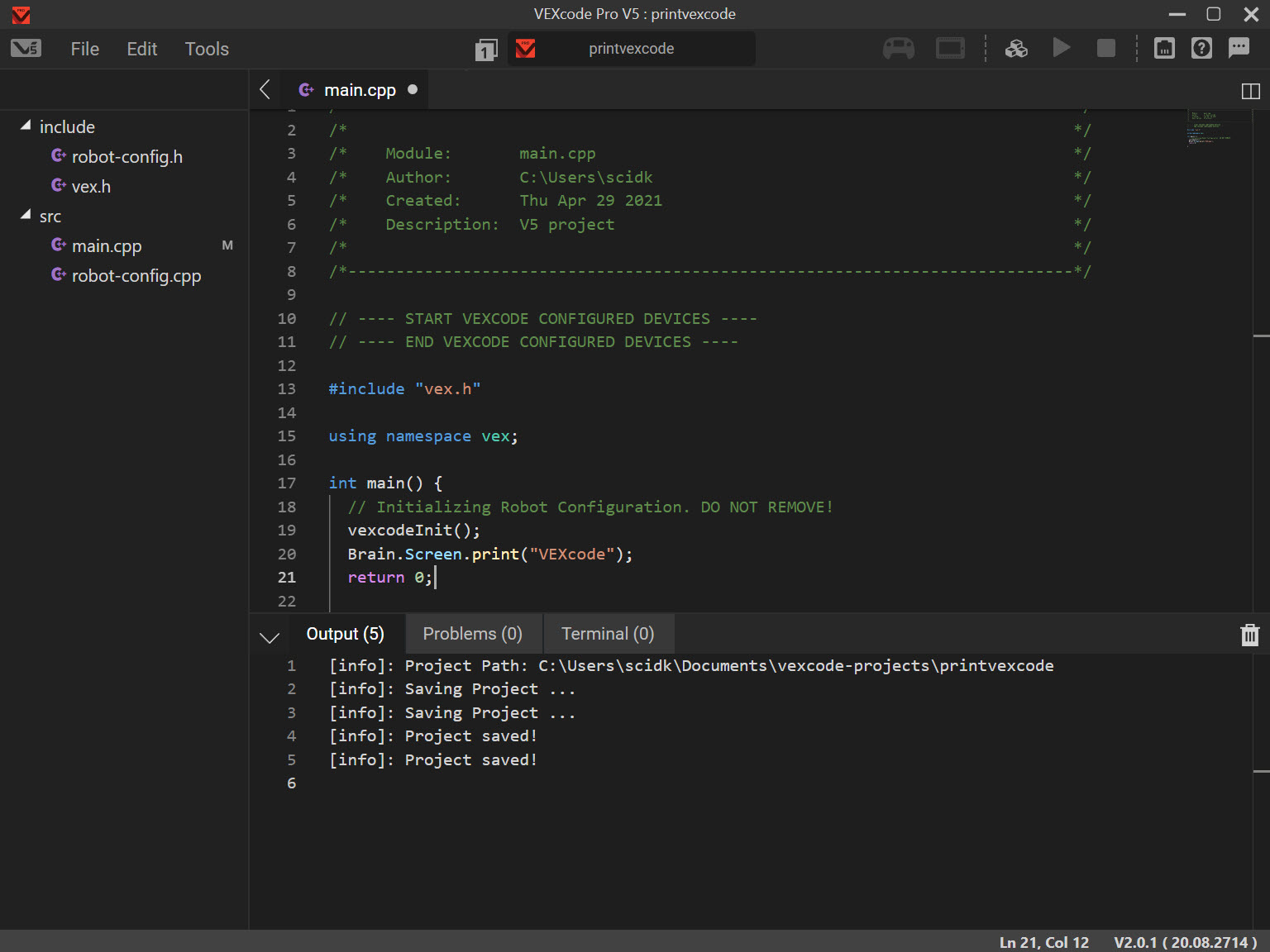Open the Brain screen viewer icon

coord(950,48)
